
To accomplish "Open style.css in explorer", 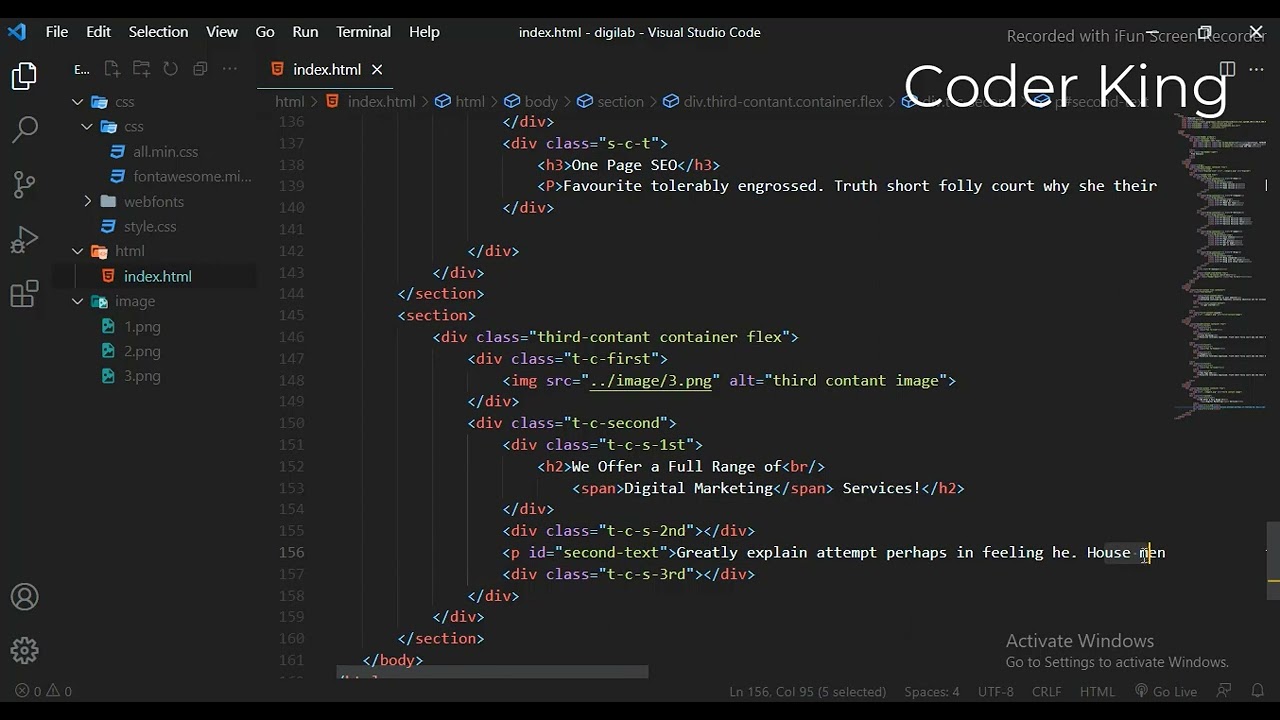I will click(x=150, y=227).
